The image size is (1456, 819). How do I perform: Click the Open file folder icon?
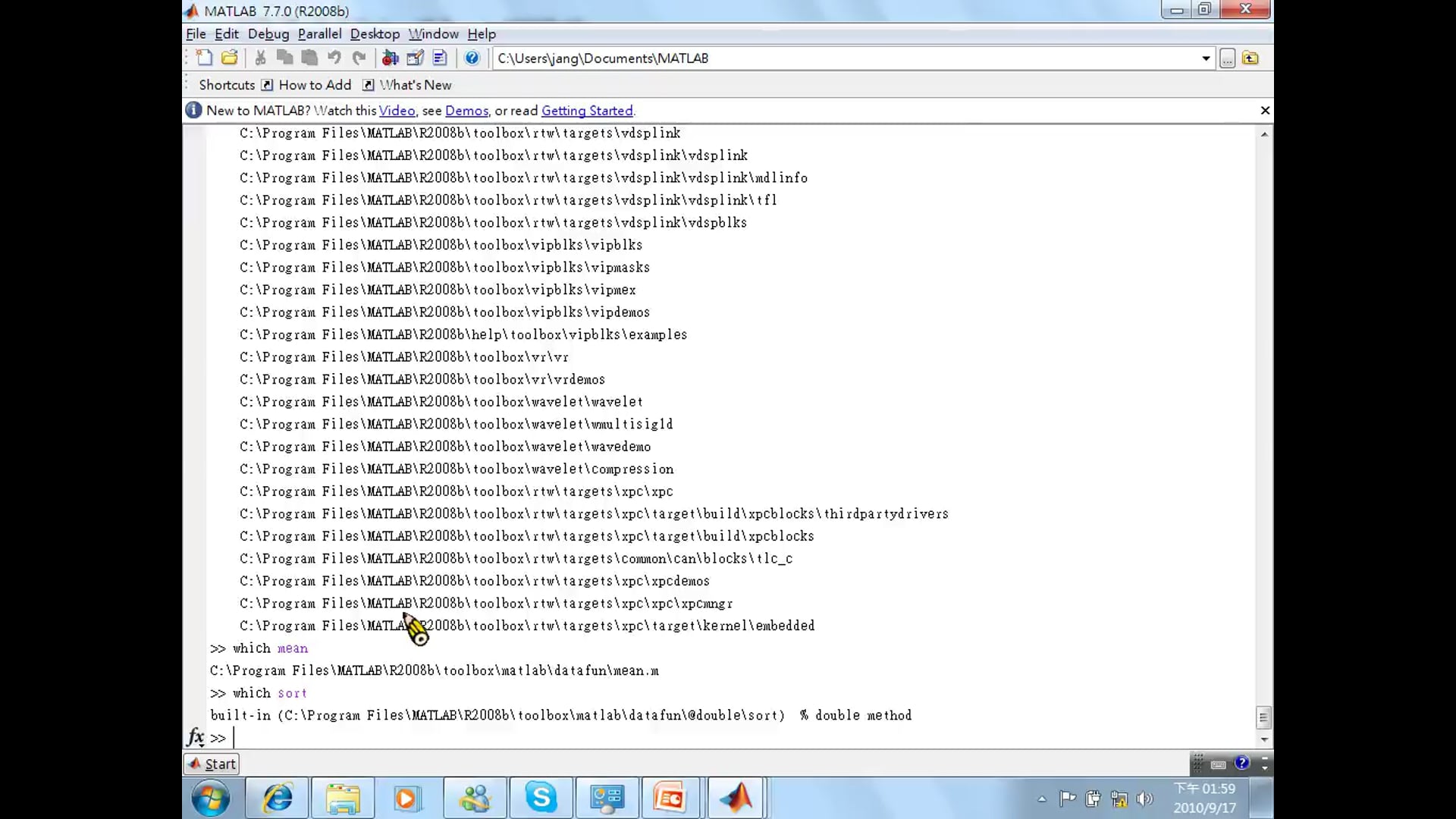[x=229, y=58]
